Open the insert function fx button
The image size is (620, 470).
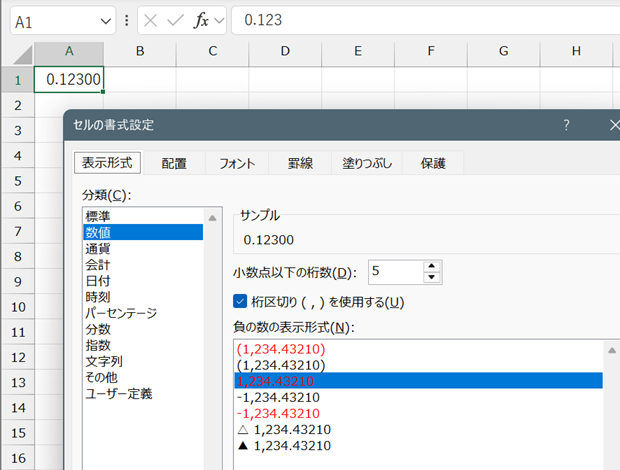click(201, 20)
